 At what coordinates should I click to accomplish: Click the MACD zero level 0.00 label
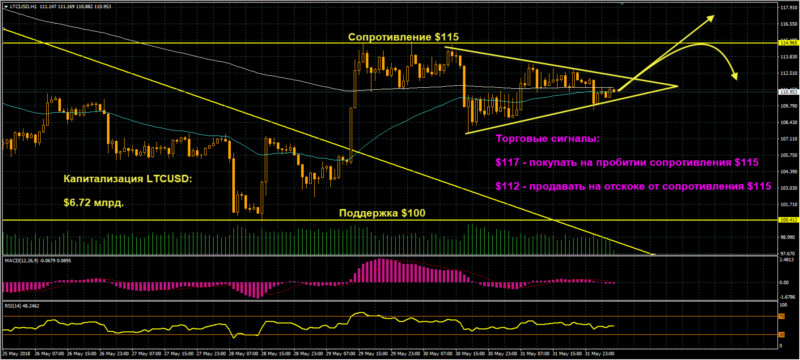tap(785, 281)
